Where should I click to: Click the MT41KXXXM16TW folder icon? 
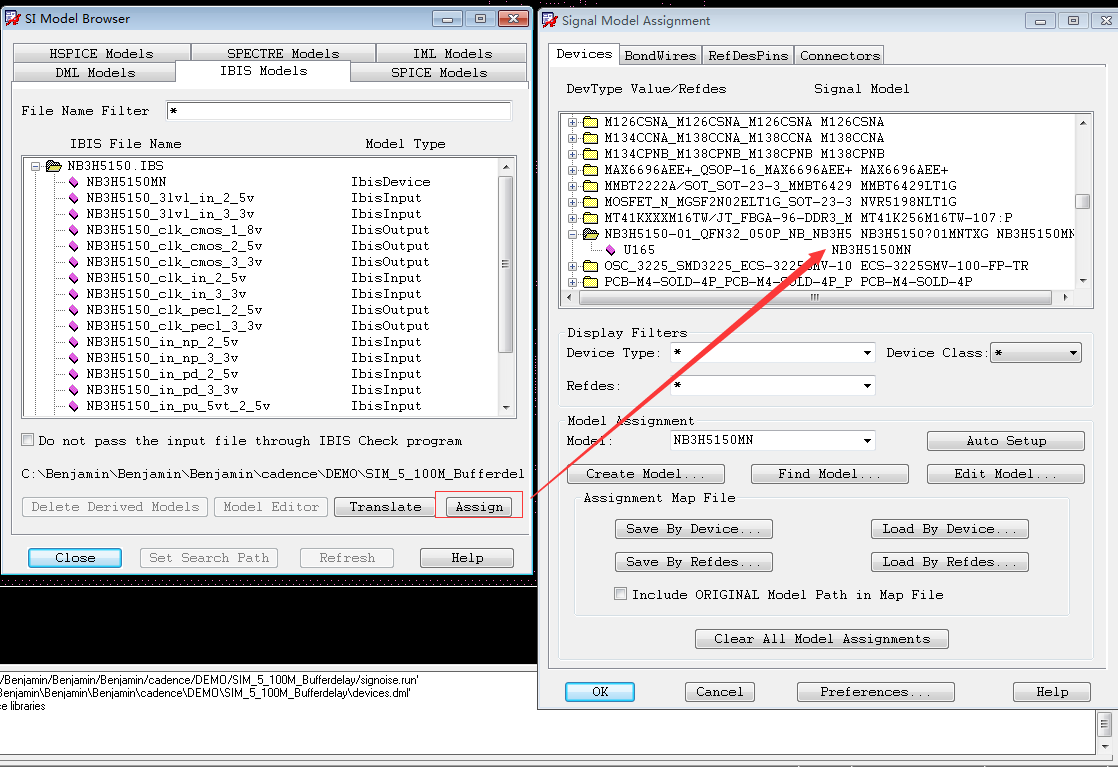tap(590, 218)
